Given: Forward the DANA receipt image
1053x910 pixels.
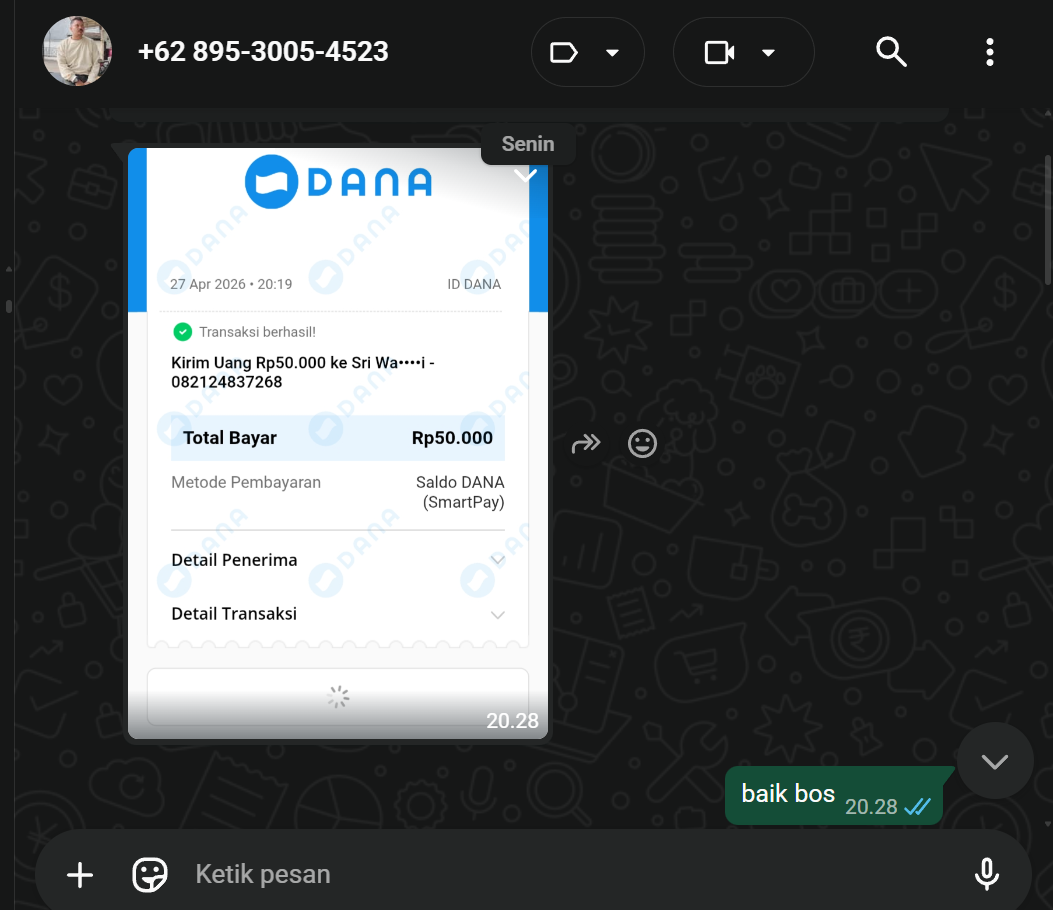Looking at the screenshot, I should click(586, 443).
